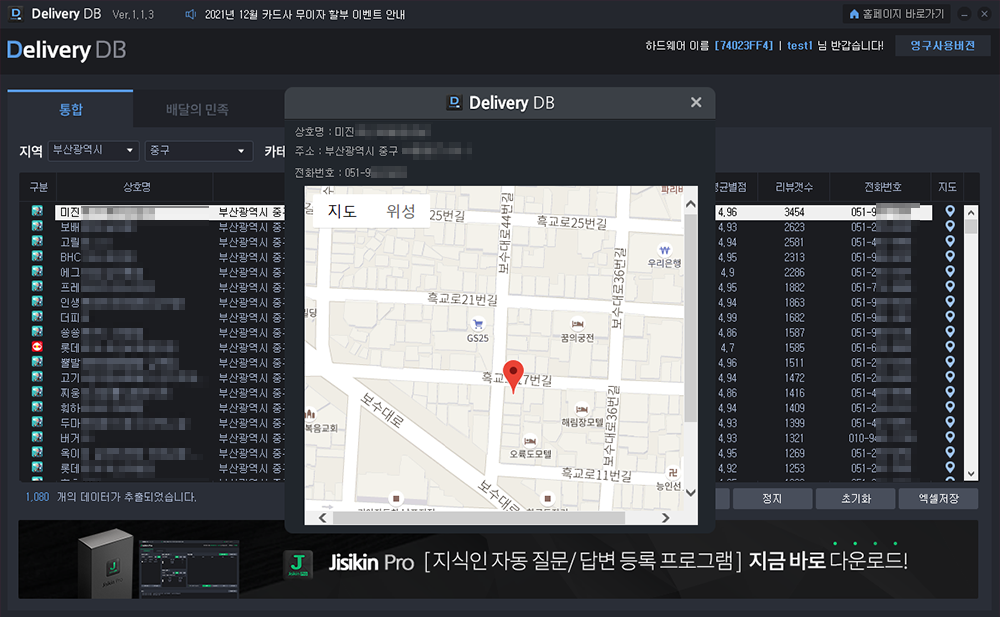This screenshot has width=1000, height=617.
Task: Open map pin for the 버거 row
Action: (x=950, y=438)
